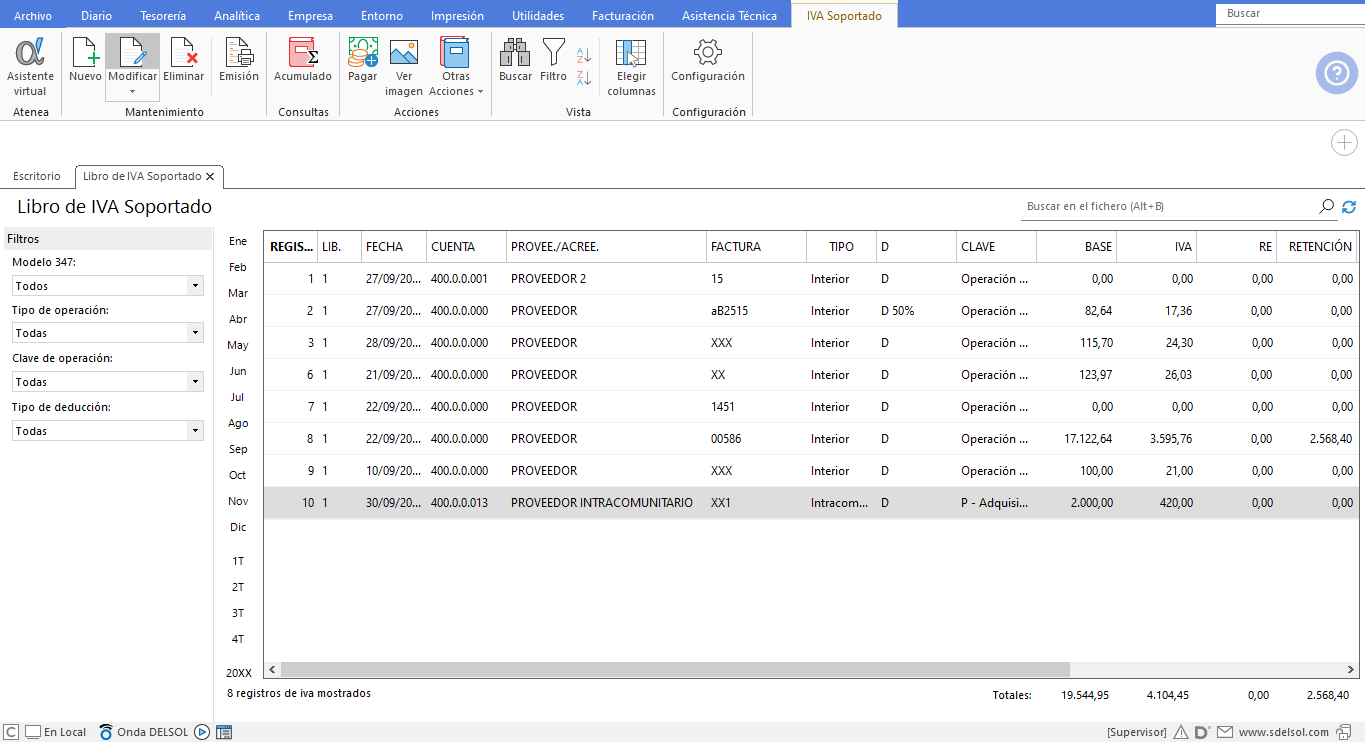Select the 20XX year filter
This screenshot has height=742, width=1365.
pyautogui.click(x=239, y=673)
